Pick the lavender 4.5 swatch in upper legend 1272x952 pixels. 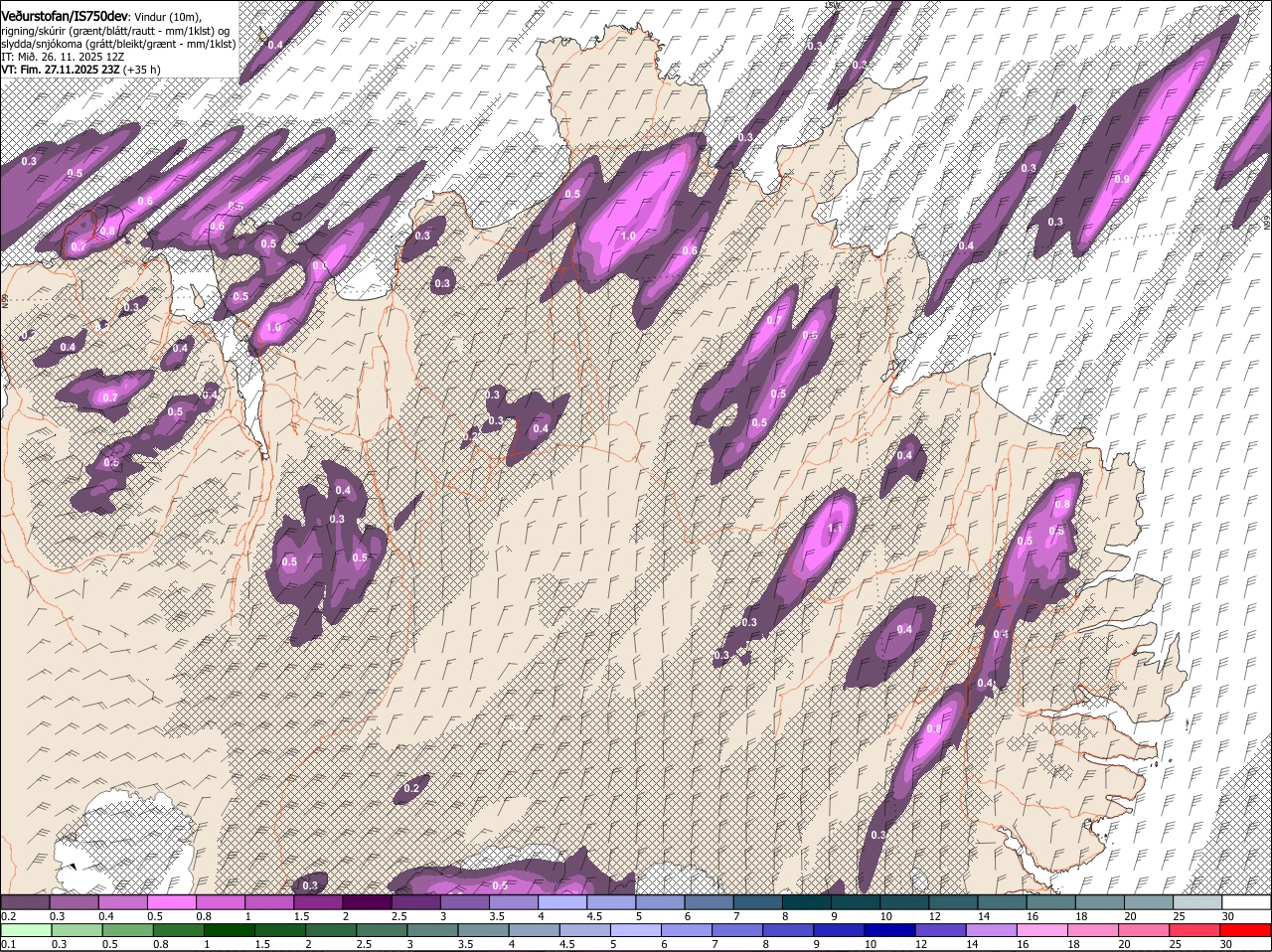coord(610,902)
